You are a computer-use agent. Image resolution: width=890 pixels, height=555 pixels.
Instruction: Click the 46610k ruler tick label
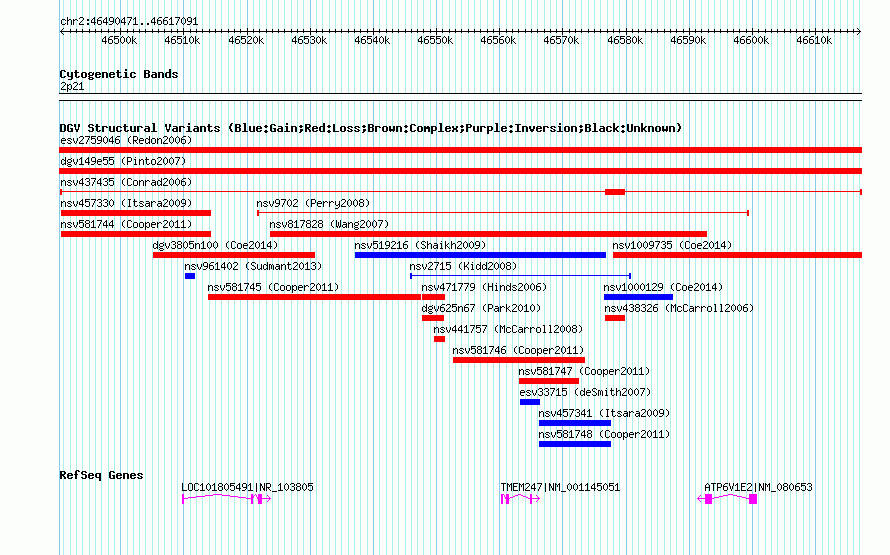point(814,40)
